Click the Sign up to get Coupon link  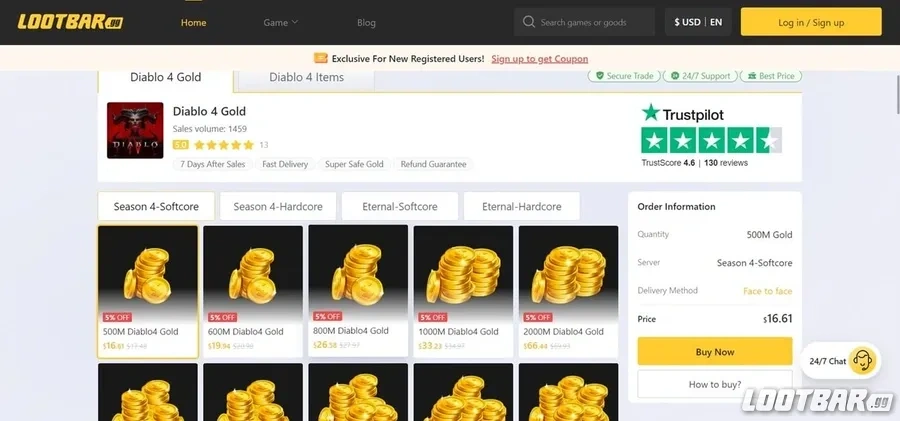540,59
